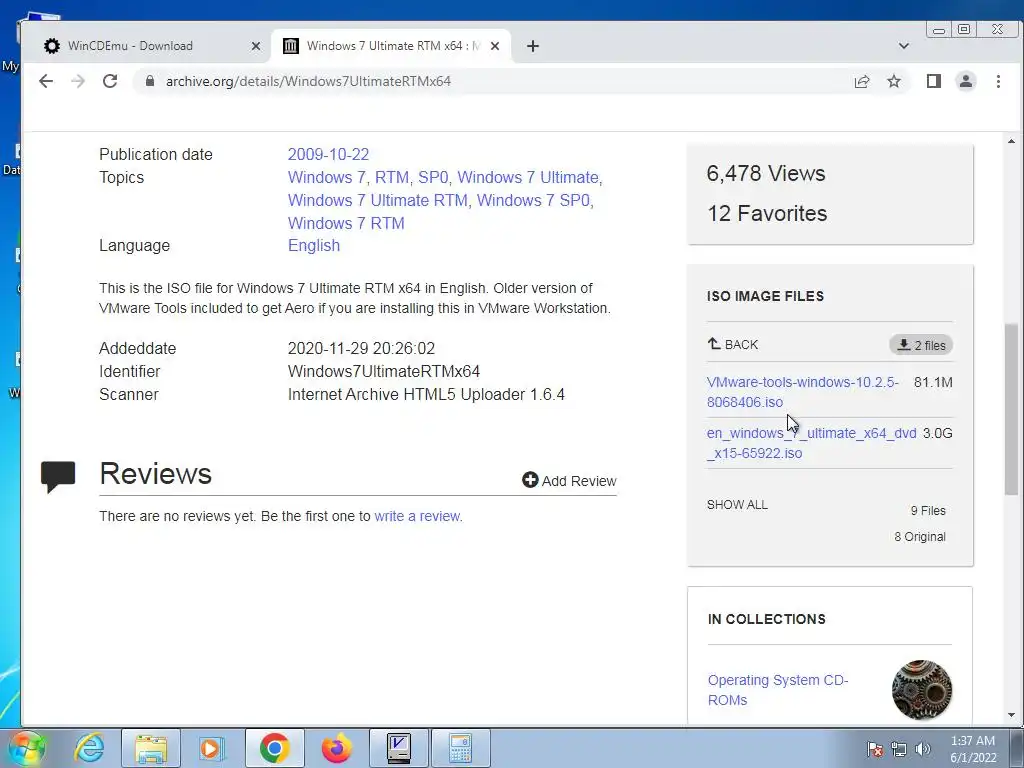Download en_windows_7_ultimate_x64_dvd iso
The width and height of the screenshot is (1024, 768).
click(811, 443)
